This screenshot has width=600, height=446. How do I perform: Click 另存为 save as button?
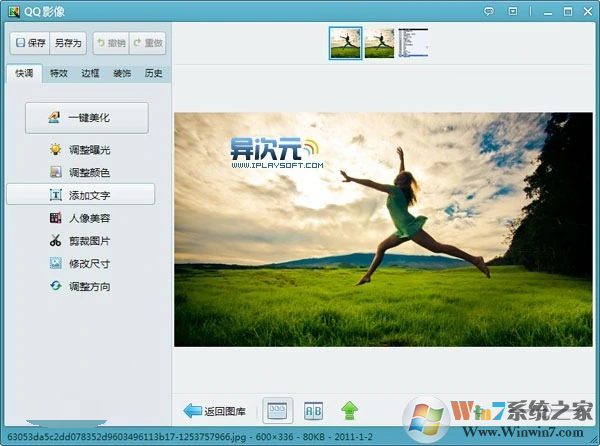[x=68, y=43]
